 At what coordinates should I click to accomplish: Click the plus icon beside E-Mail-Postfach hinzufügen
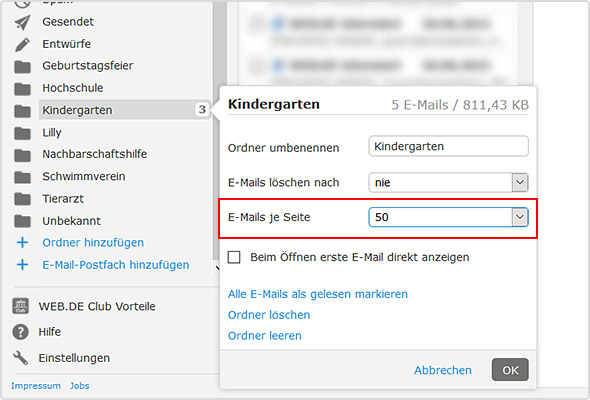(22, 265)
